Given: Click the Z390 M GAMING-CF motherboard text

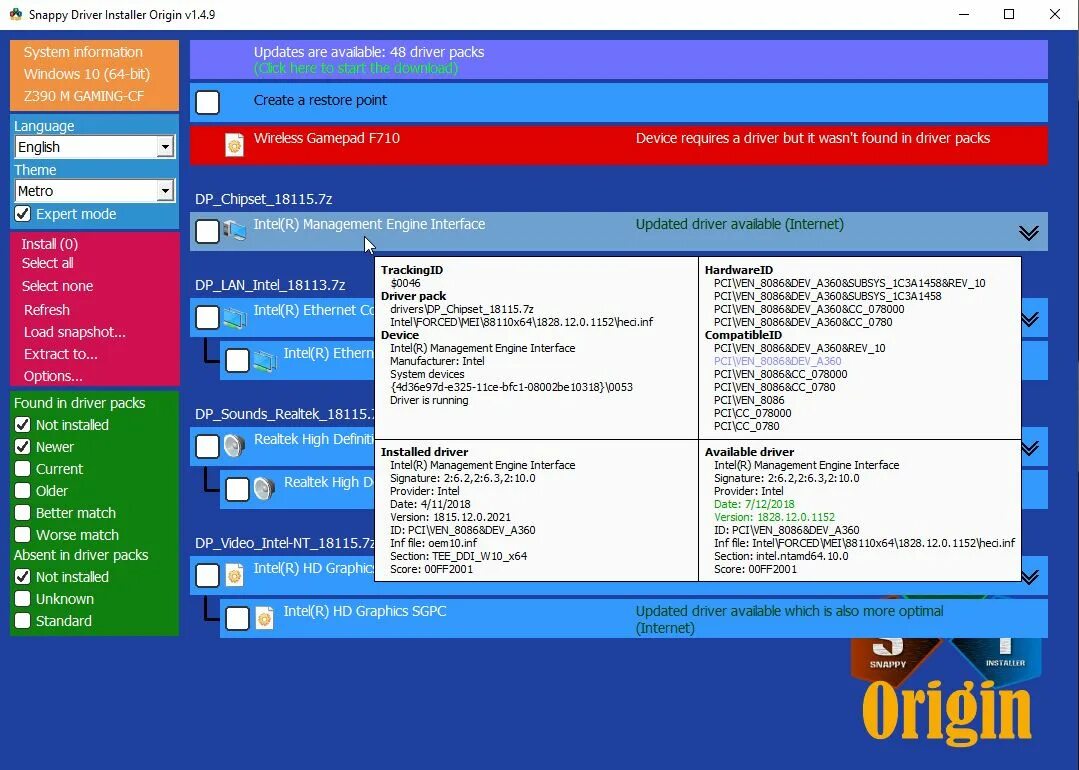Looking at the screenshot, I should click(84, 96).
